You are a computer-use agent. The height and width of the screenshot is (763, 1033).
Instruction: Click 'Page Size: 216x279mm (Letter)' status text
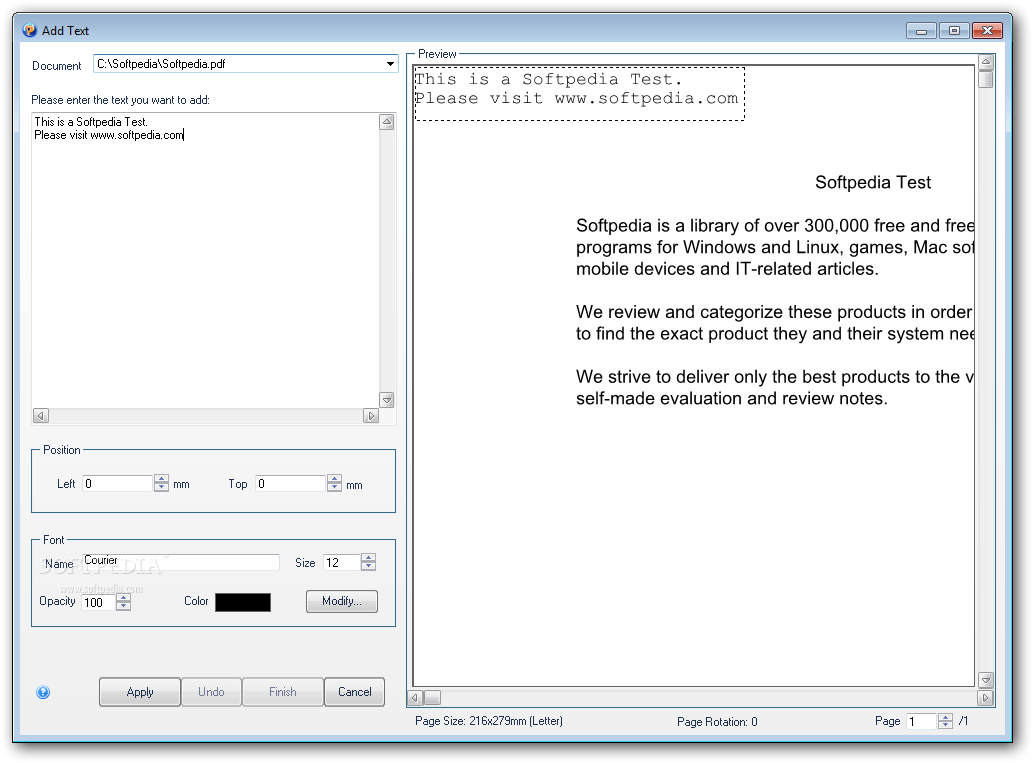[489, 721]
